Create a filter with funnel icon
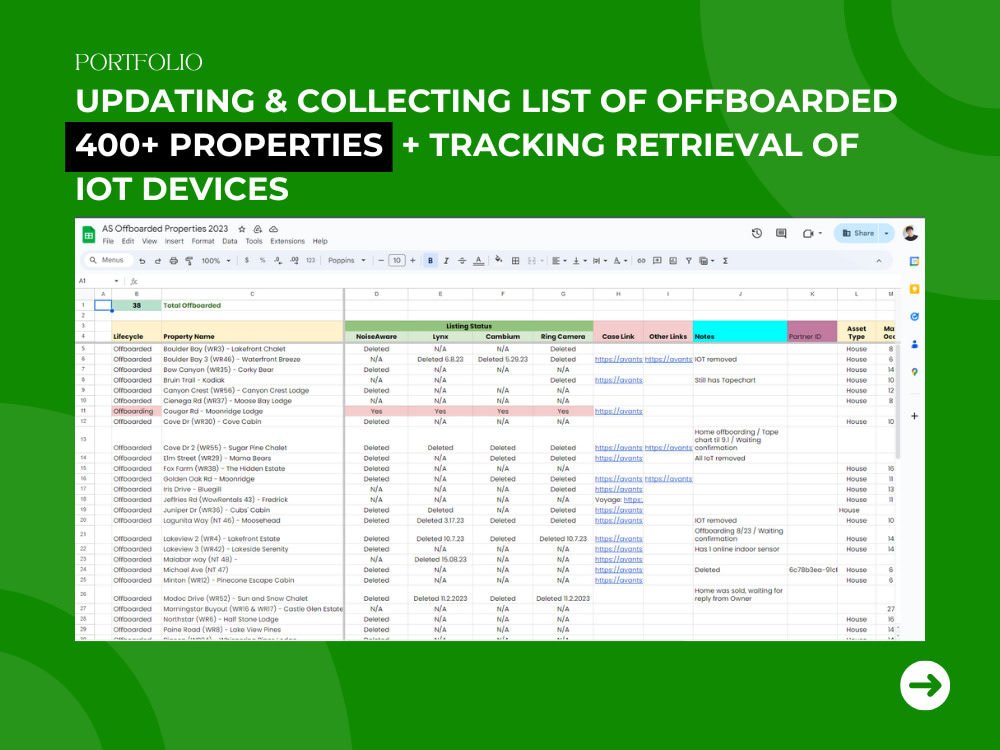 [x=689, y=261]
